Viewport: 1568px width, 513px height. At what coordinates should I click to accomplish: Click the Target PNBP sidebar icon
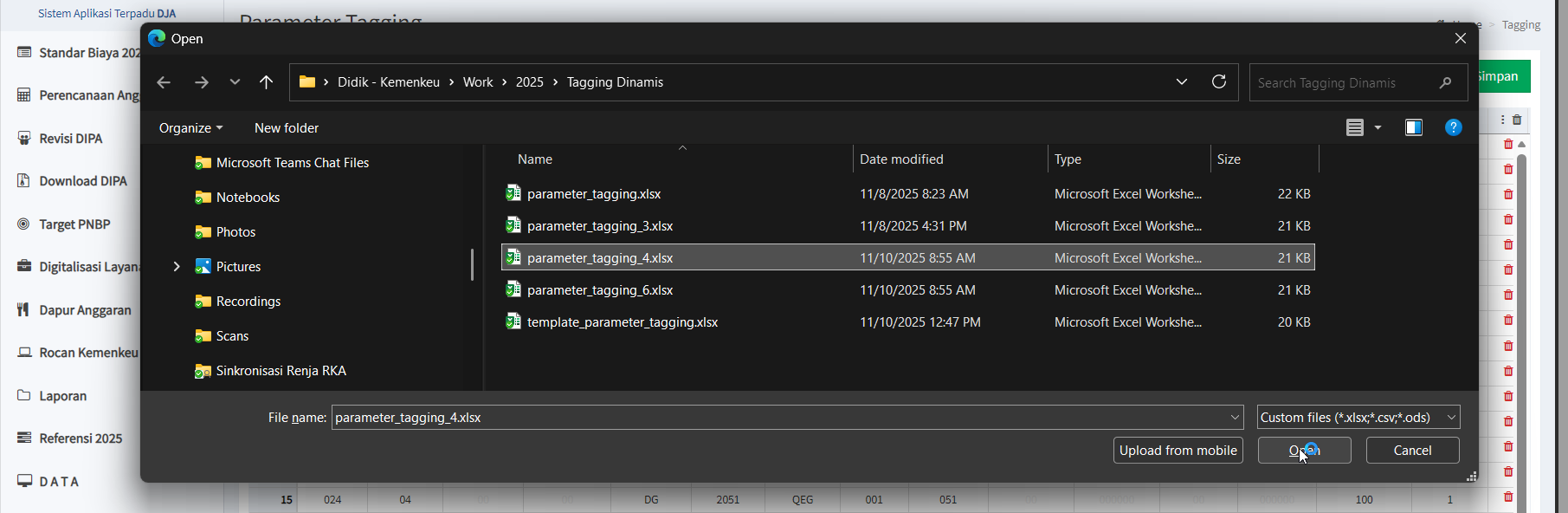24,224
